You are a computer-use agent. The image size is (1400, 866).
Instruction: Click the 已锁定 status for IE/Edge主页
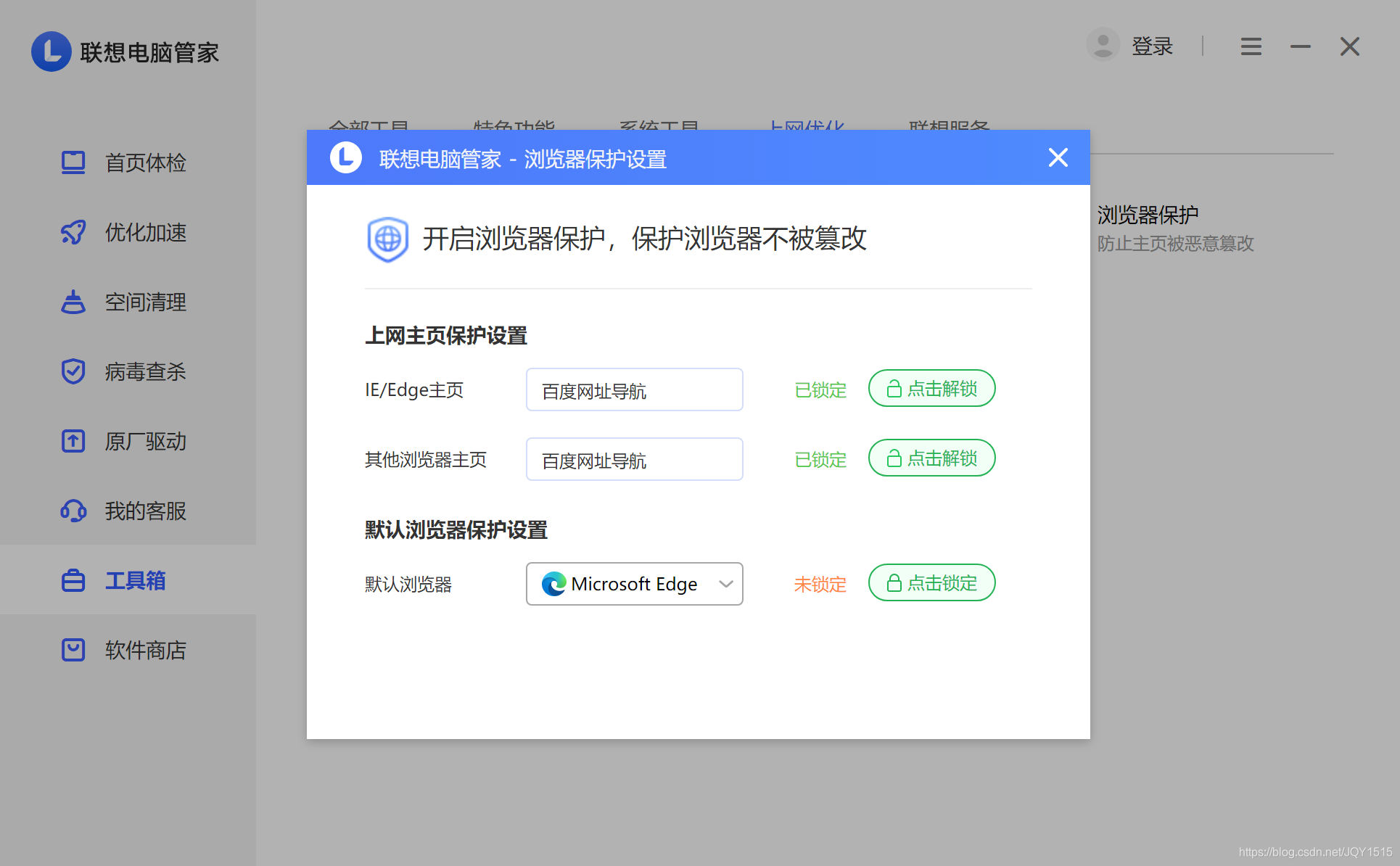click(820, 390)
